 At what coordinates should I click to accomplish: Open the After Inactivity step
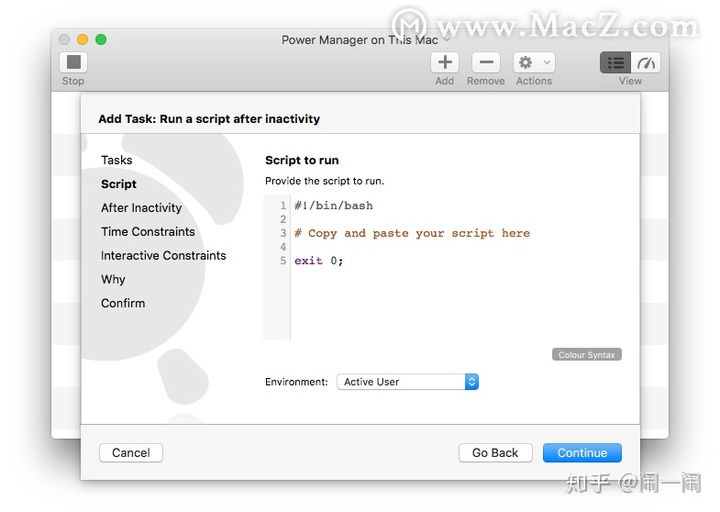(141, 208)
